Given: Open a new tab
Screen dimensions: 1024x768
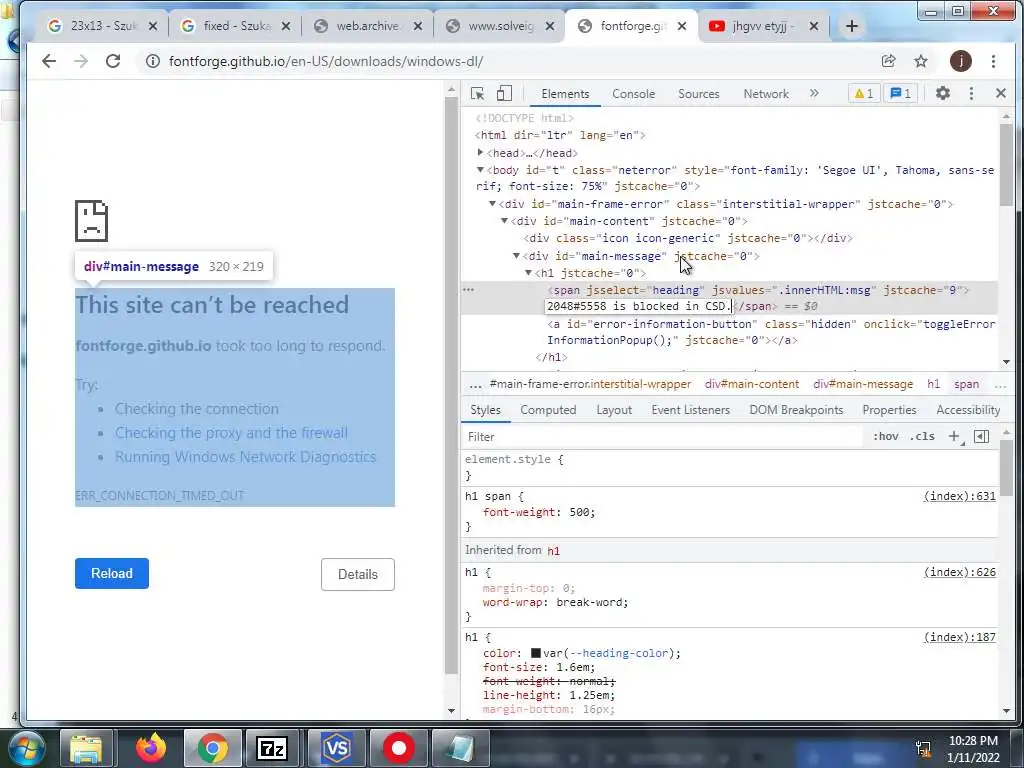Looking at the screenshot, I should click(852, 26).
